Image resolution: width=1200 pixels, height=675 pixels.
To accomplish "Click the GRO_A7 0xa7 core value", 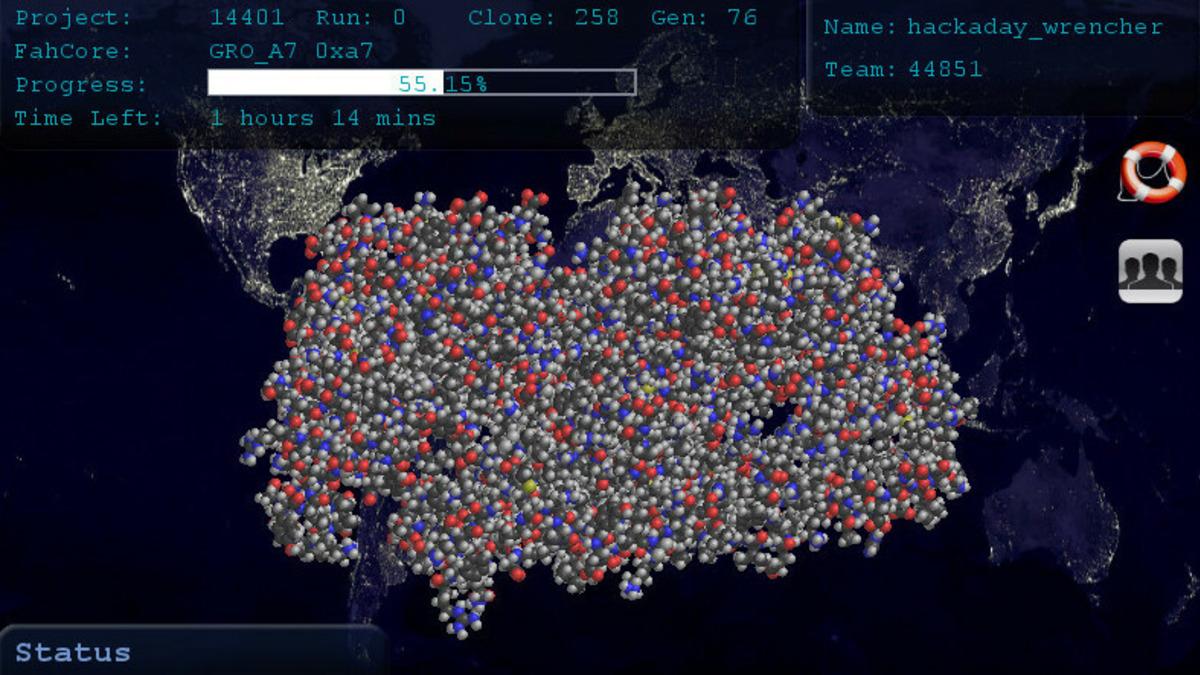I will point(290,51).
